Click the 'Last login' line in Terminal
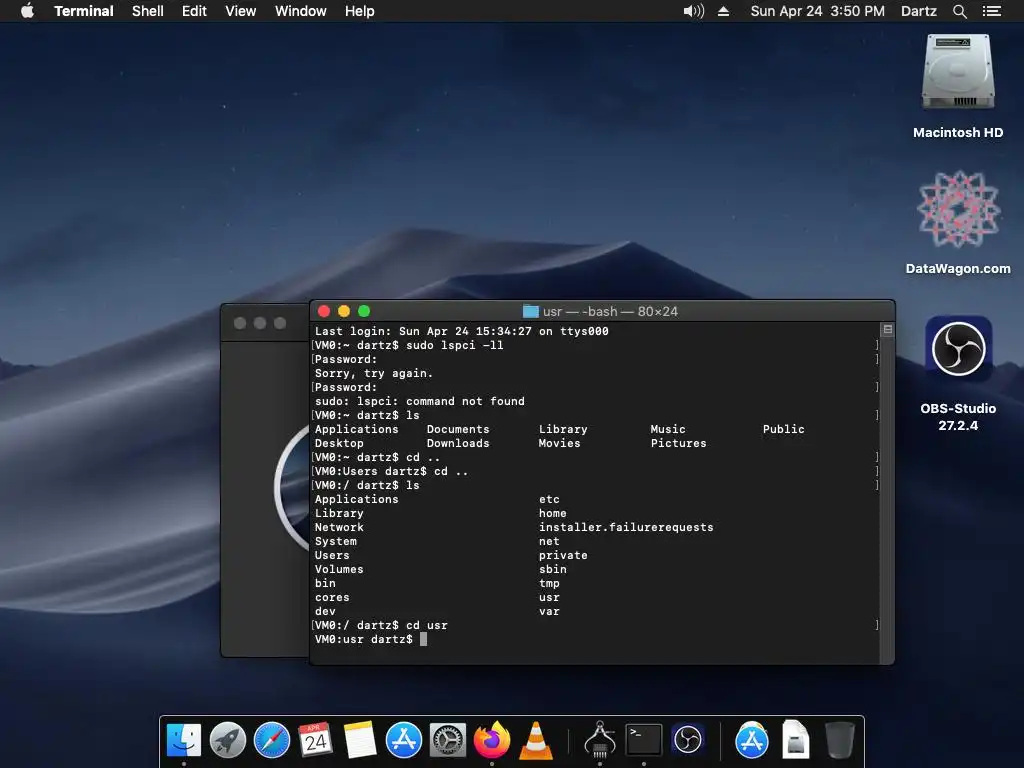This screenshot has height=768, width=1024. point(462,331)
